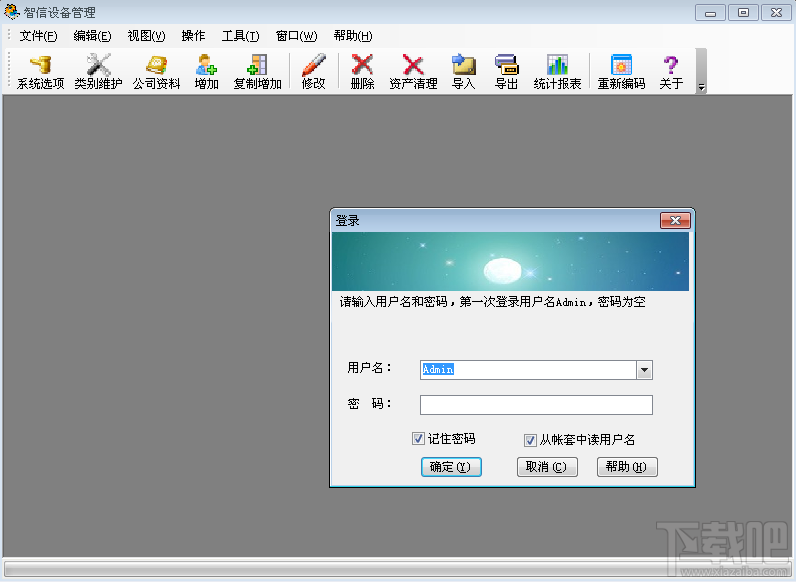Open the 文件(F) menu
796x582 pixels.
click(39, 36)
